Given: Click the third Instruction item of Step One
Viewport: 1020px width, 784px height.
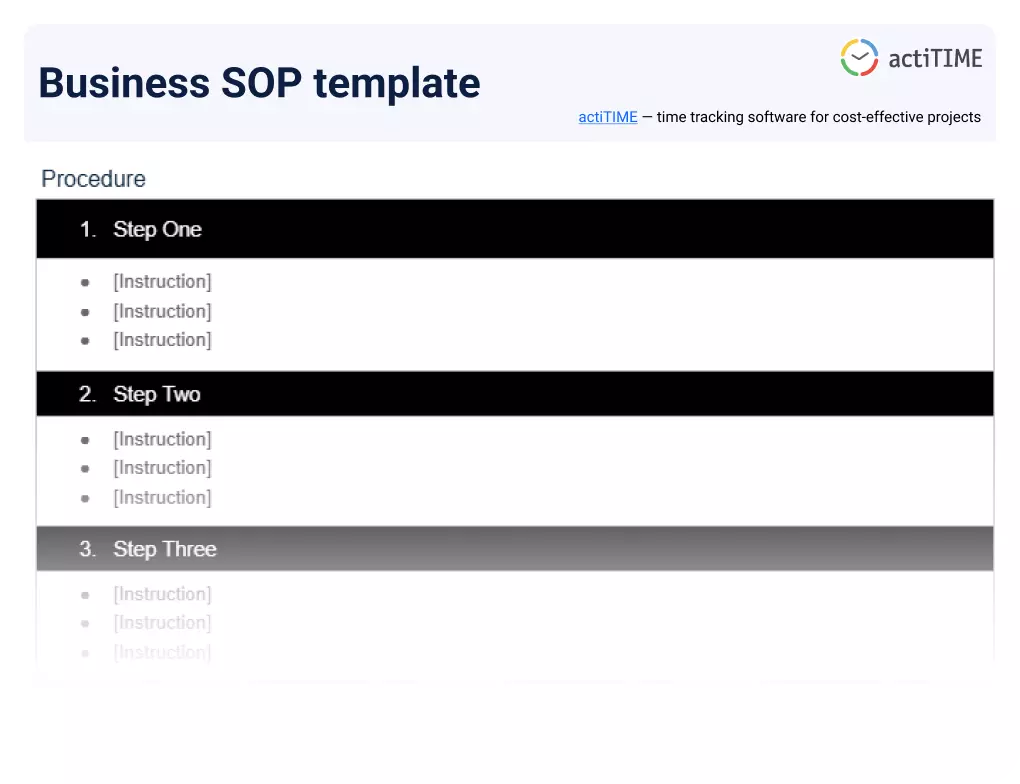Looking at the screenshot, I should (162, 340).
